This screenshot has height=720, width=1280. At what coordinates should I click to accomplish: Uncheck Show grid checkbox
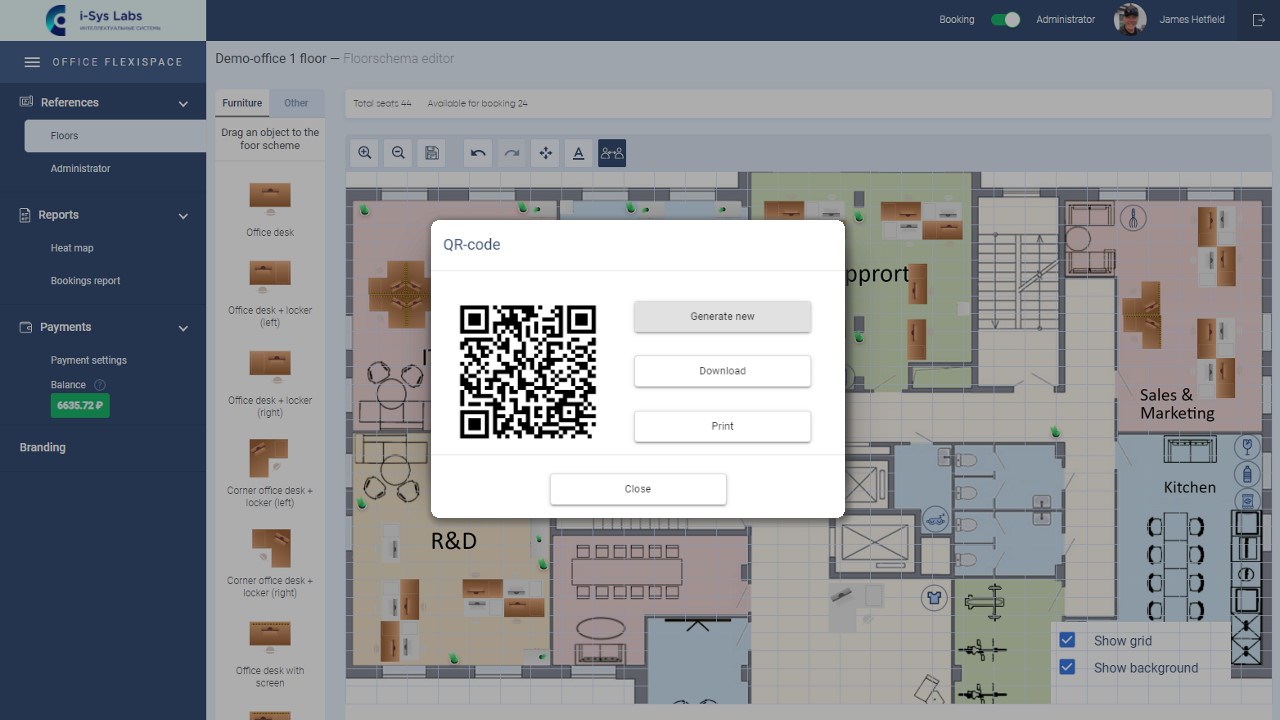[1067, 640]
